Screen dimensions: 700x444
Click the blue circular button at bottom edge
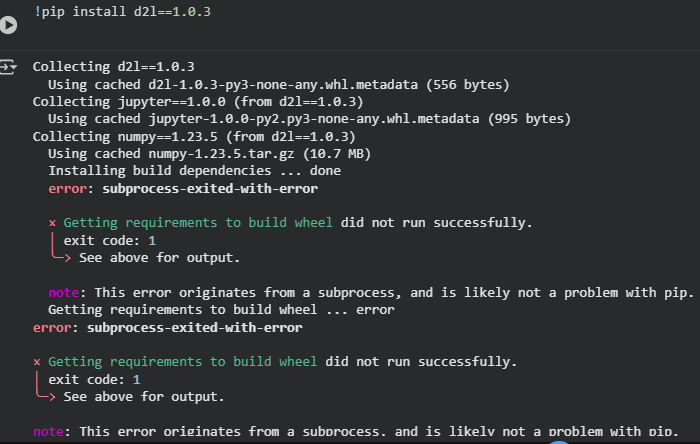pos(558,441)
